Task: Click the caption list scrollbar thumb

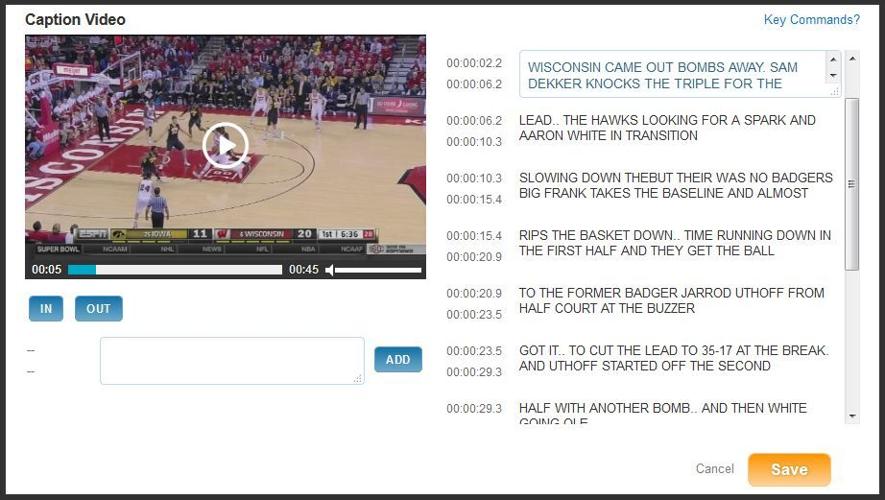Action: pos(852,185)
